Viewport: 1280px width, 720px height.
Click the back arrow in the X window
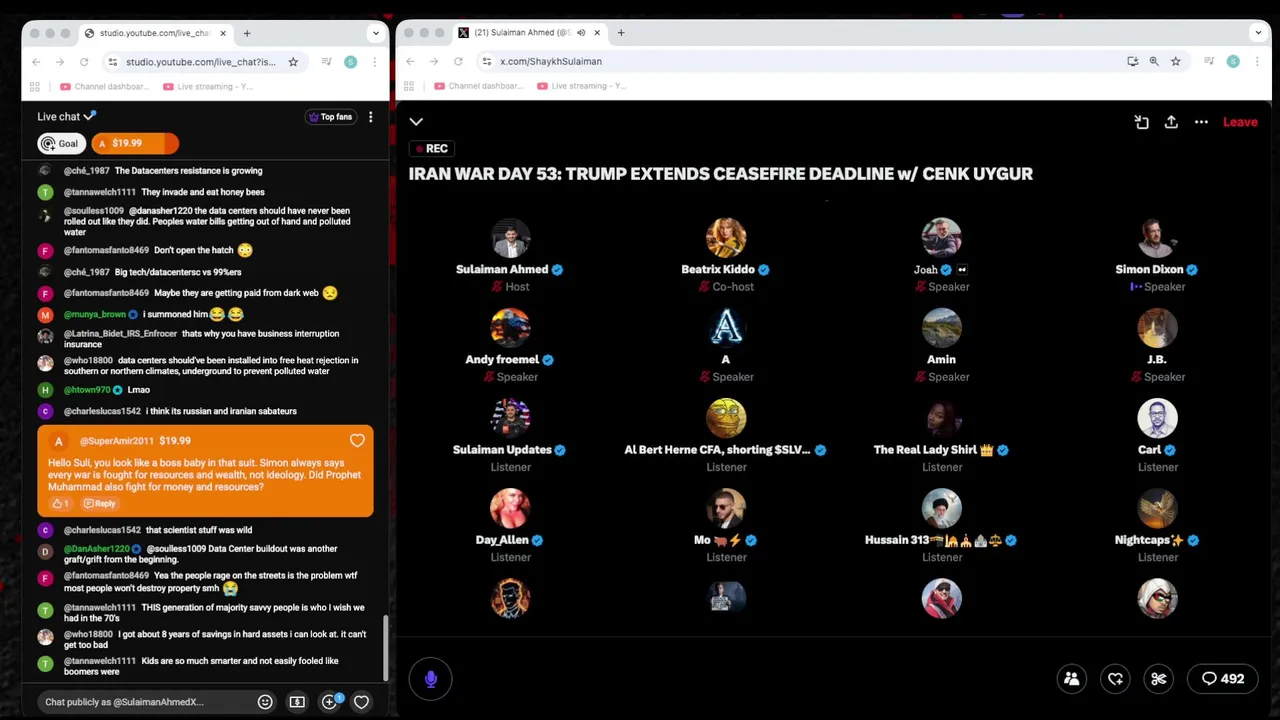click(410, 62)
